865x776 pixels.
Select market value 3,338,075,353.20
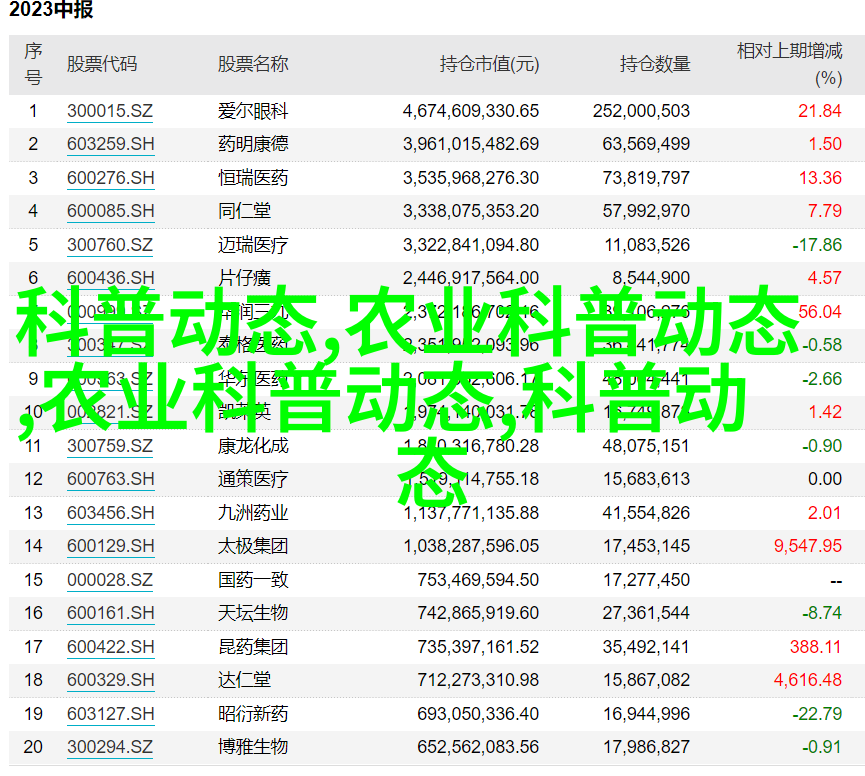pos(471,211)
